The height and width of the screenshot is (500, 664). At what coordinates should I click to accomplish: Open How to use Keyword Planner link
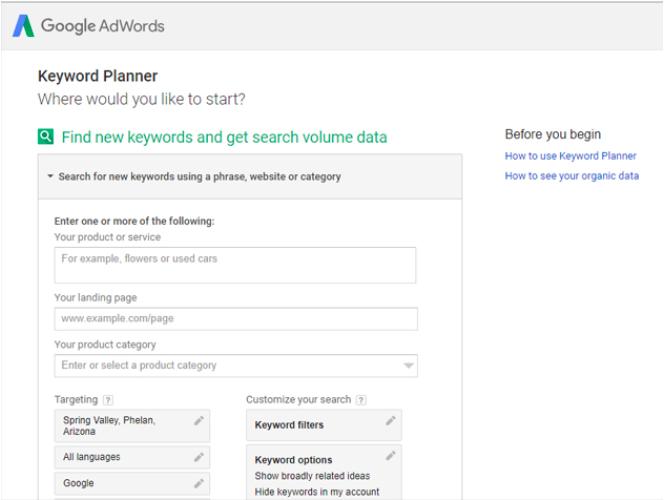pyautogui.click(x=570, y=156)
